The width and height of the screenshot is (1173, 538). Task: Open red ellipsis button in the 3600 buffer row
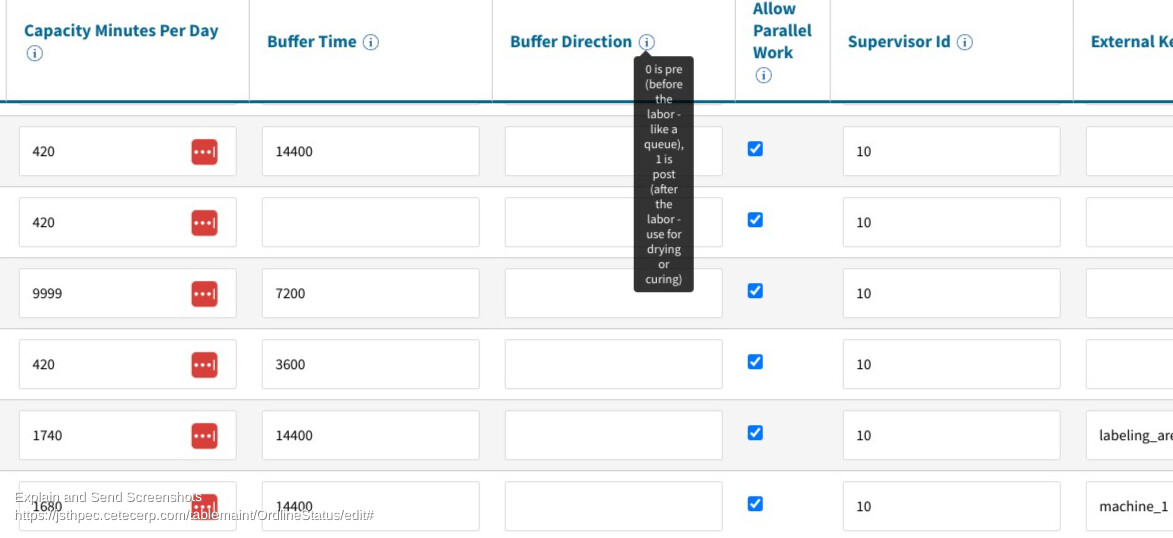coord(204,364)
